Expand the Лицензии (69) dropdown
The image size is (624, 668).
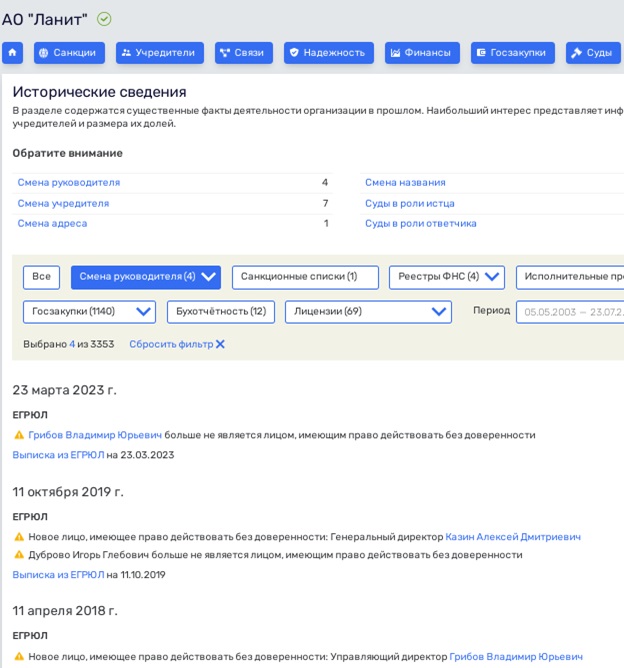tap(439, 312)
